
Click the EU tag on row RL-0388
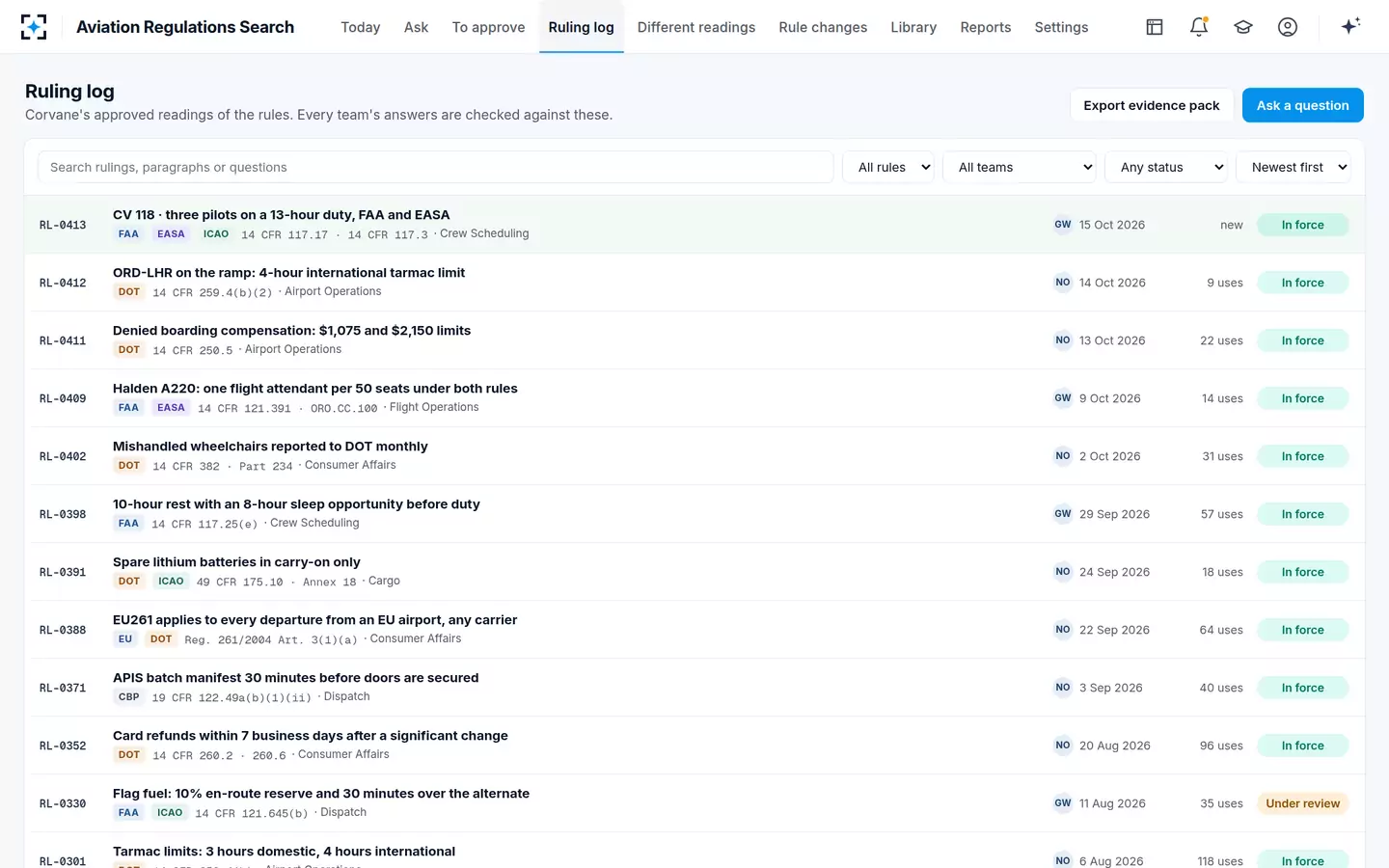click(125, 639)
